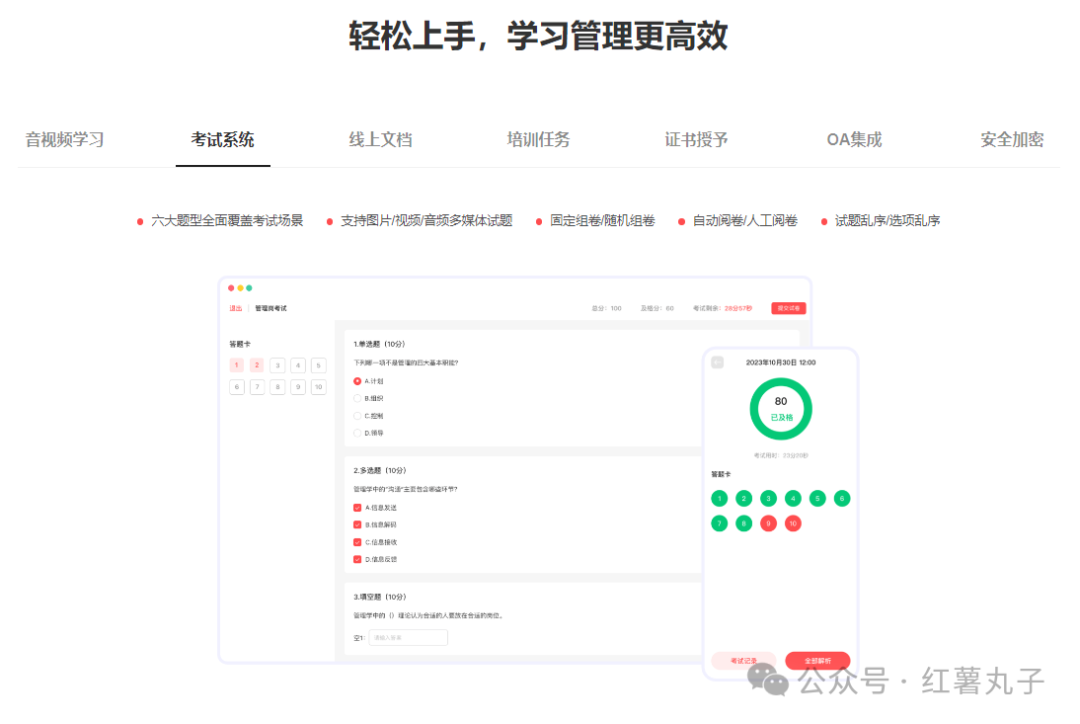Image resolution: width=1080 pixels, height=724 pixels.
Task: Tap green circle 2 on mobile answer card
Action: [744, 498]
